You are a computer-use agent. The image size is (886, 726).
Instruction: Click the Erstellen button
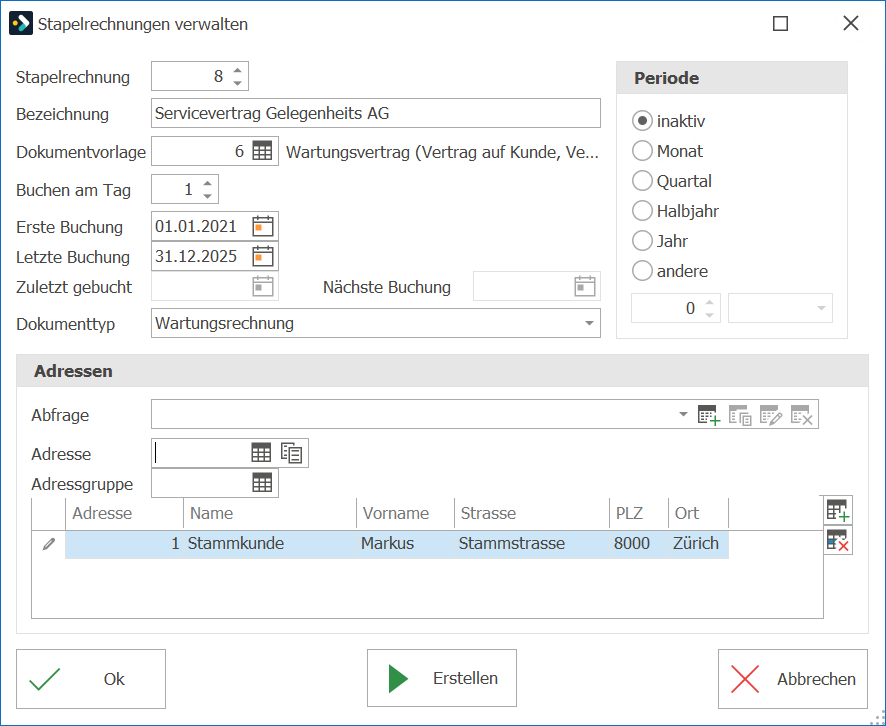pos(442,678)
